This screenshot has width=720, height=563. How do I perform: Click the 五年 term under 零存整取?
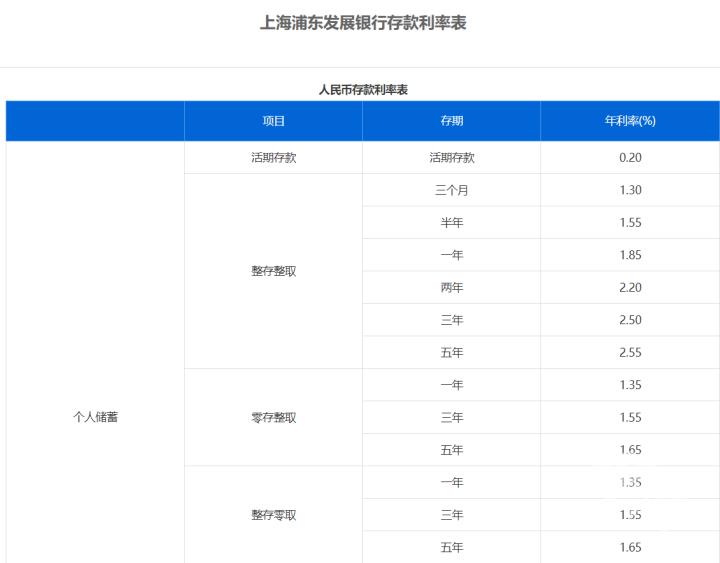pyautogui.click(x=451, y=450)
